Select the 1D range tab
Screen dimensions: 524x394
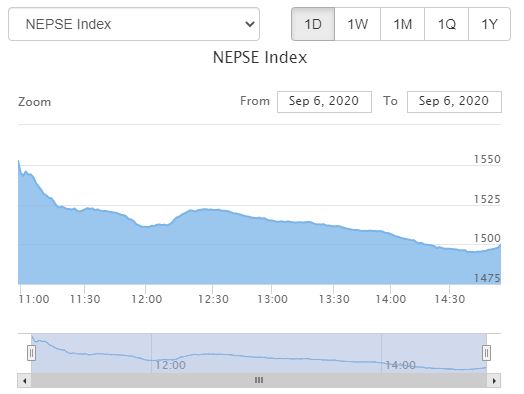313,24
